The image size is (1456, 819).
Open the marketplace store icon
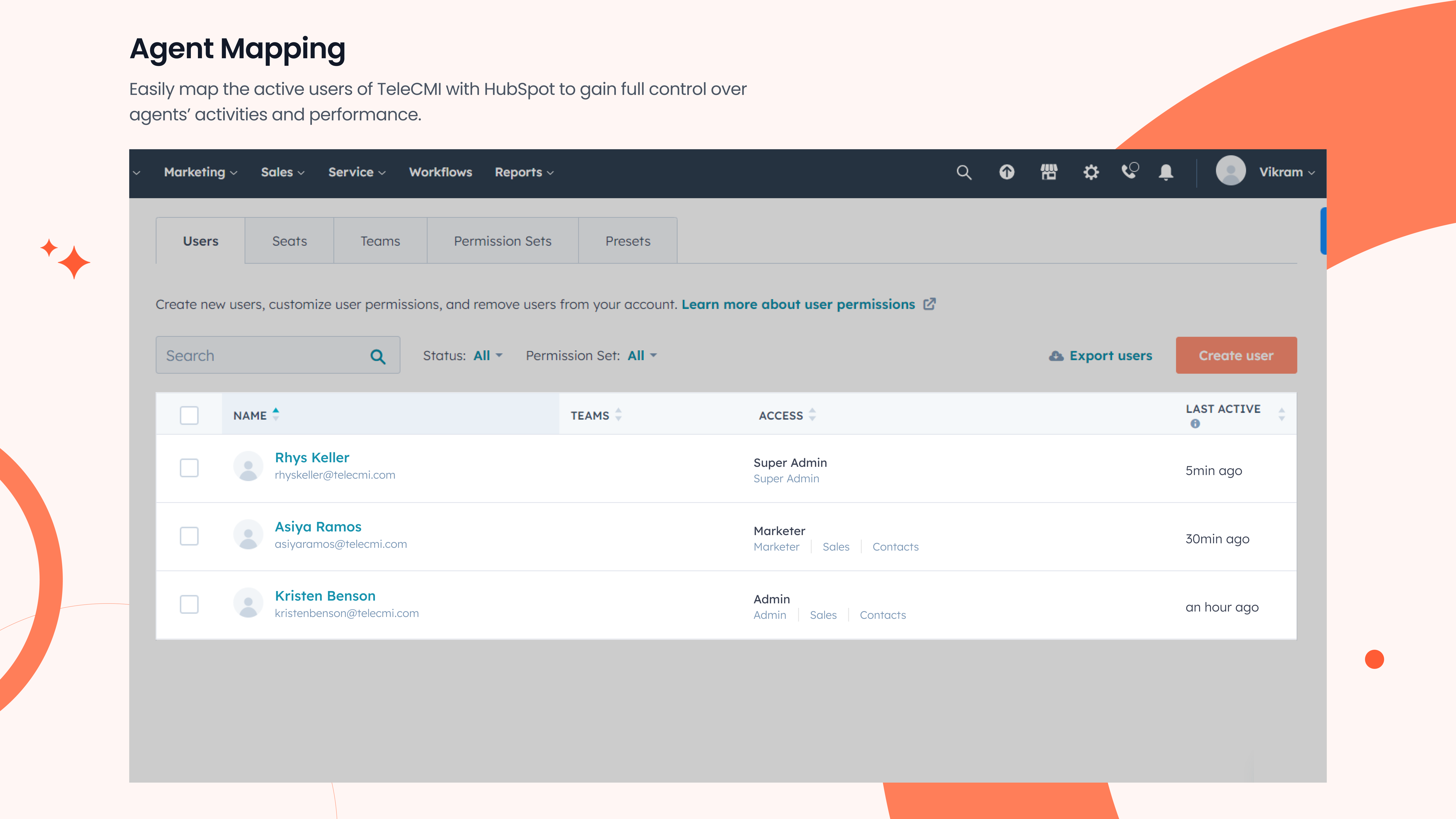pos(1049,172)
